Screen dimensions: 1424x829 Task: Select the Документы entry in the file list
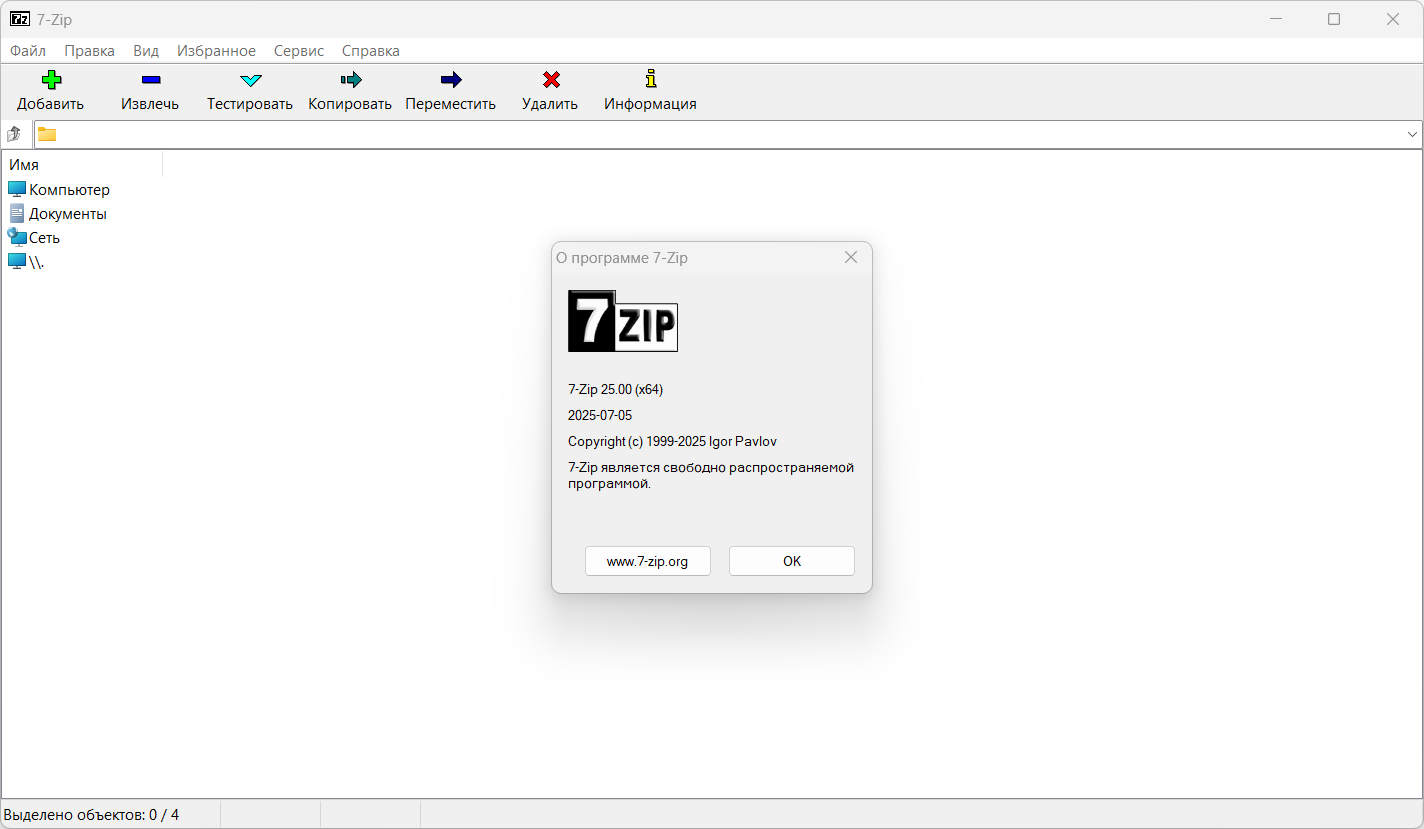(x=57, y=214)
